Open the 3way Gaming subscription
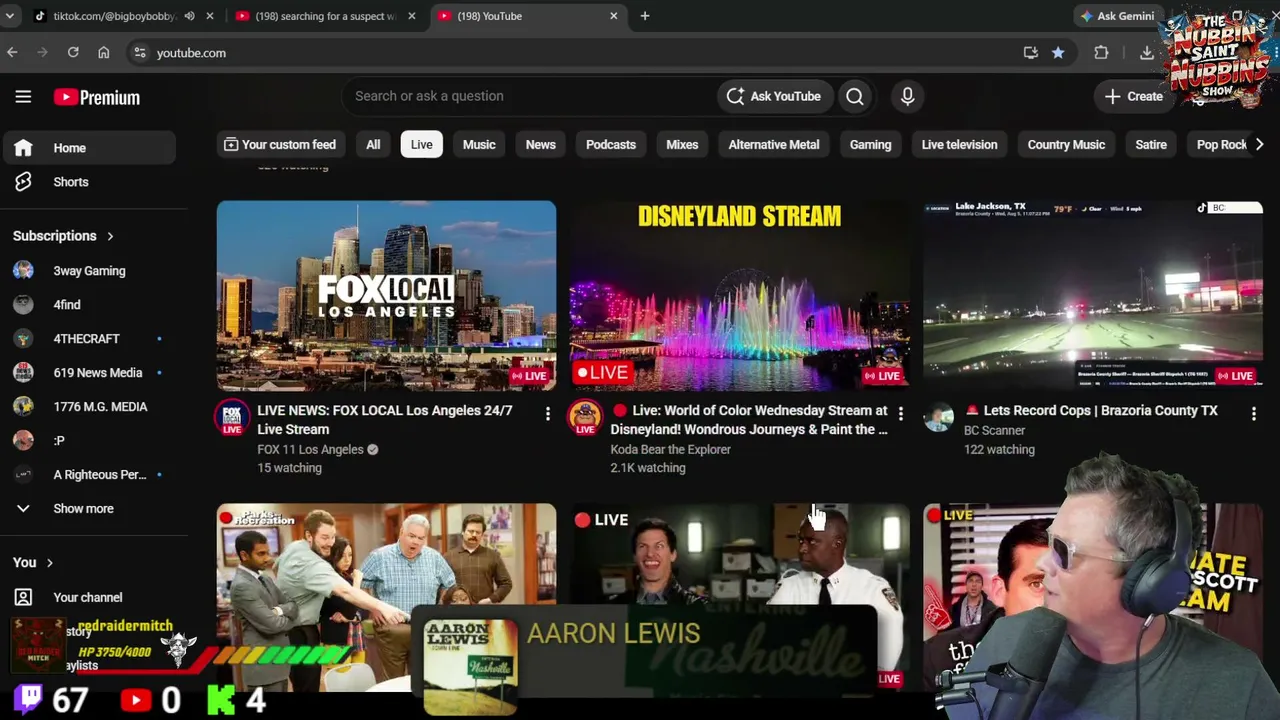The image size is (1280, 720). (88, 271)
